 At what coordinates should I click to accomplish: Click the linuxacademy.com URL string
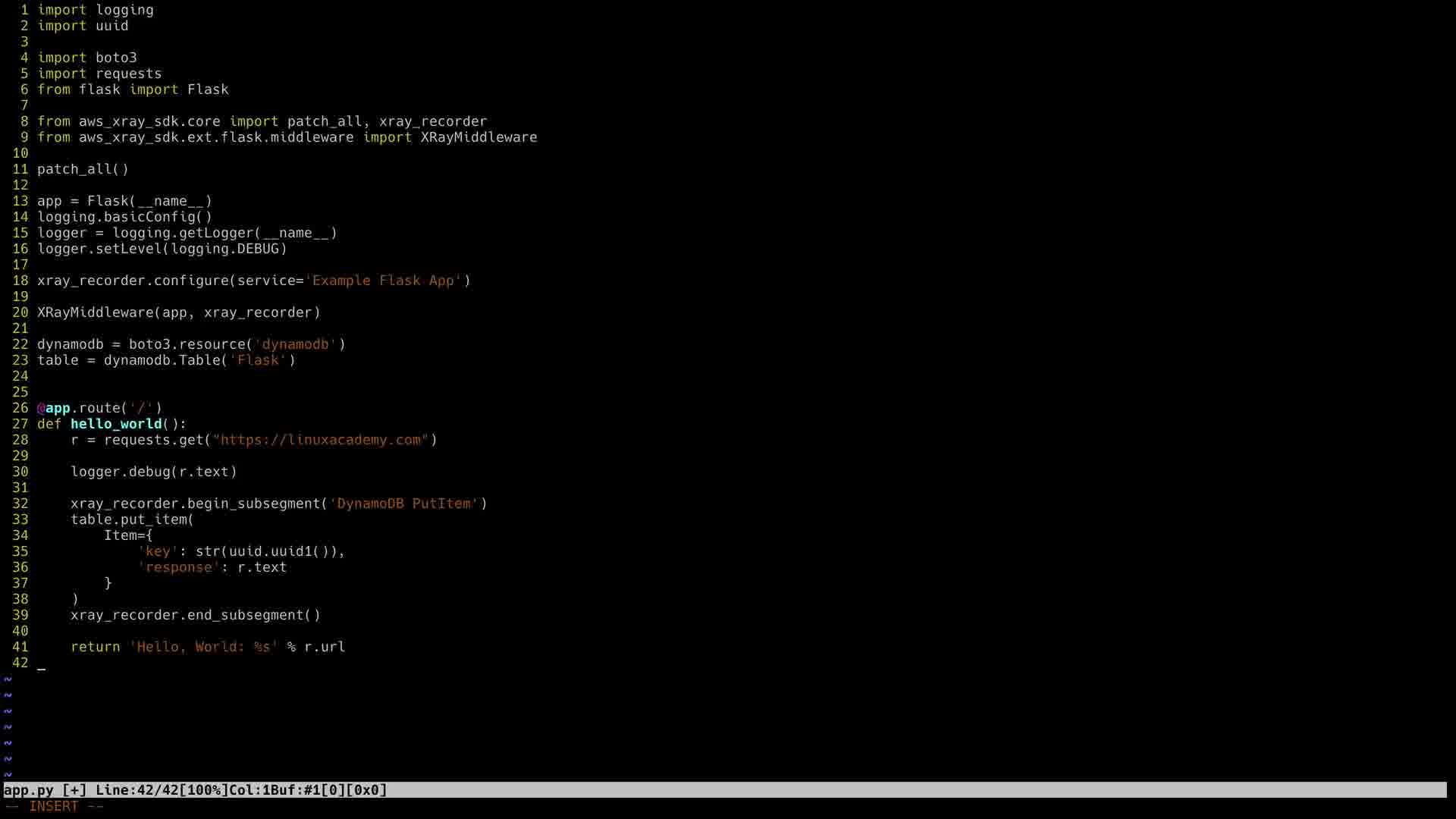point(320,440)
